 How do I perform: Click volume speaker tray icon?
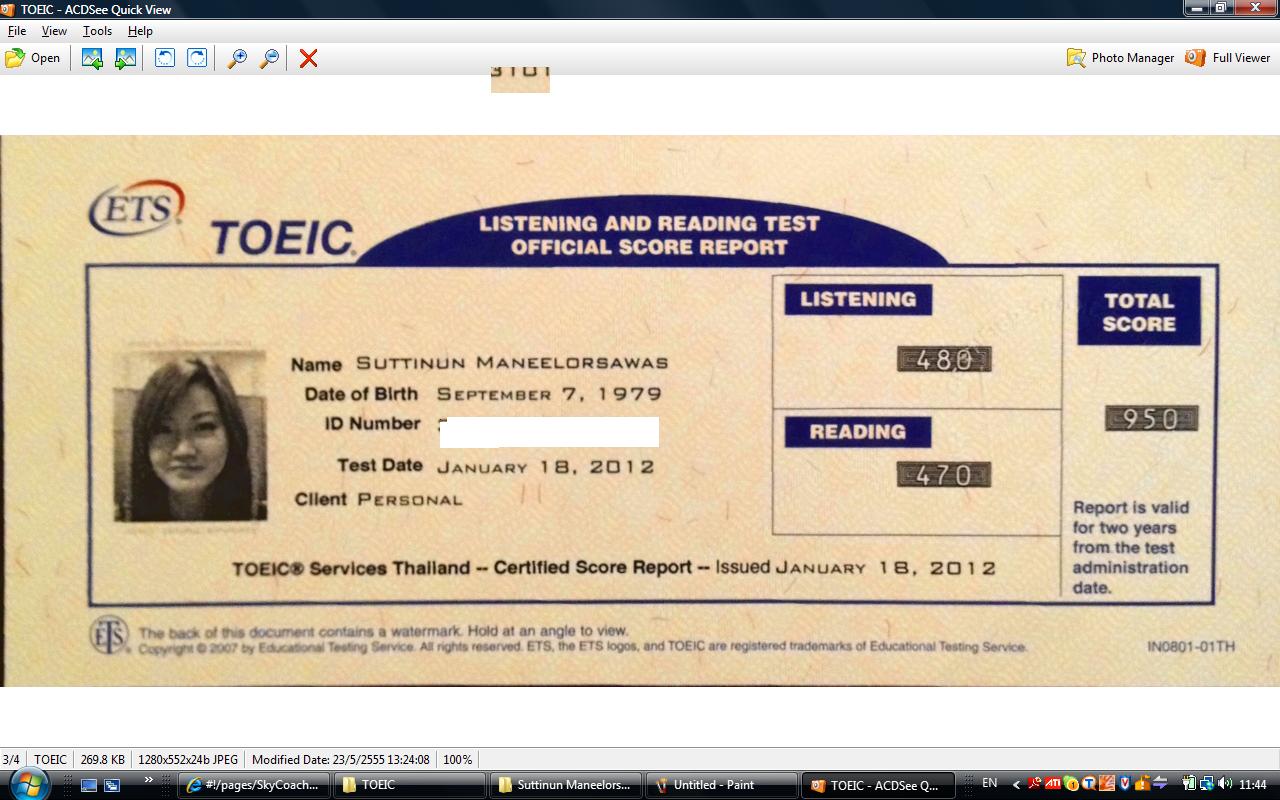(1225, 783)
